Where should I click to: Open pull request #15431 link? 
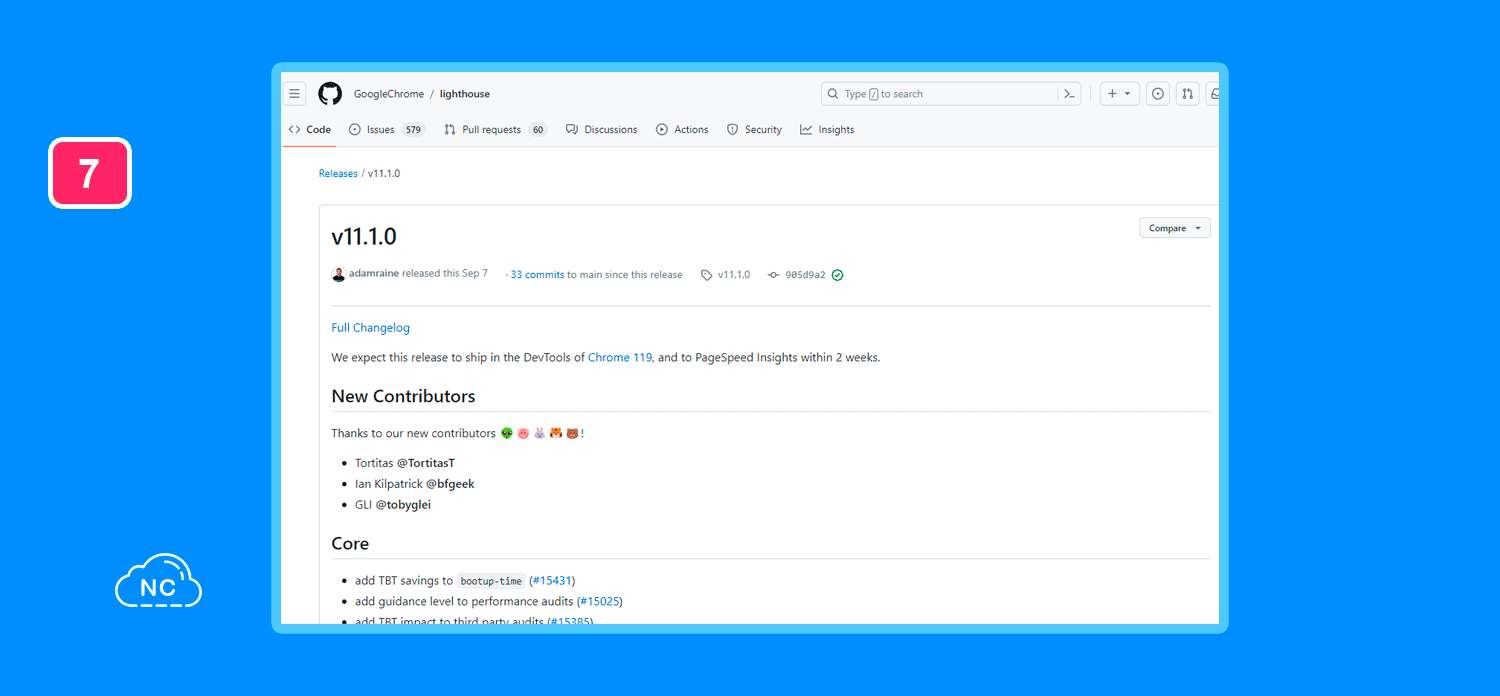(x=552, y=581)
